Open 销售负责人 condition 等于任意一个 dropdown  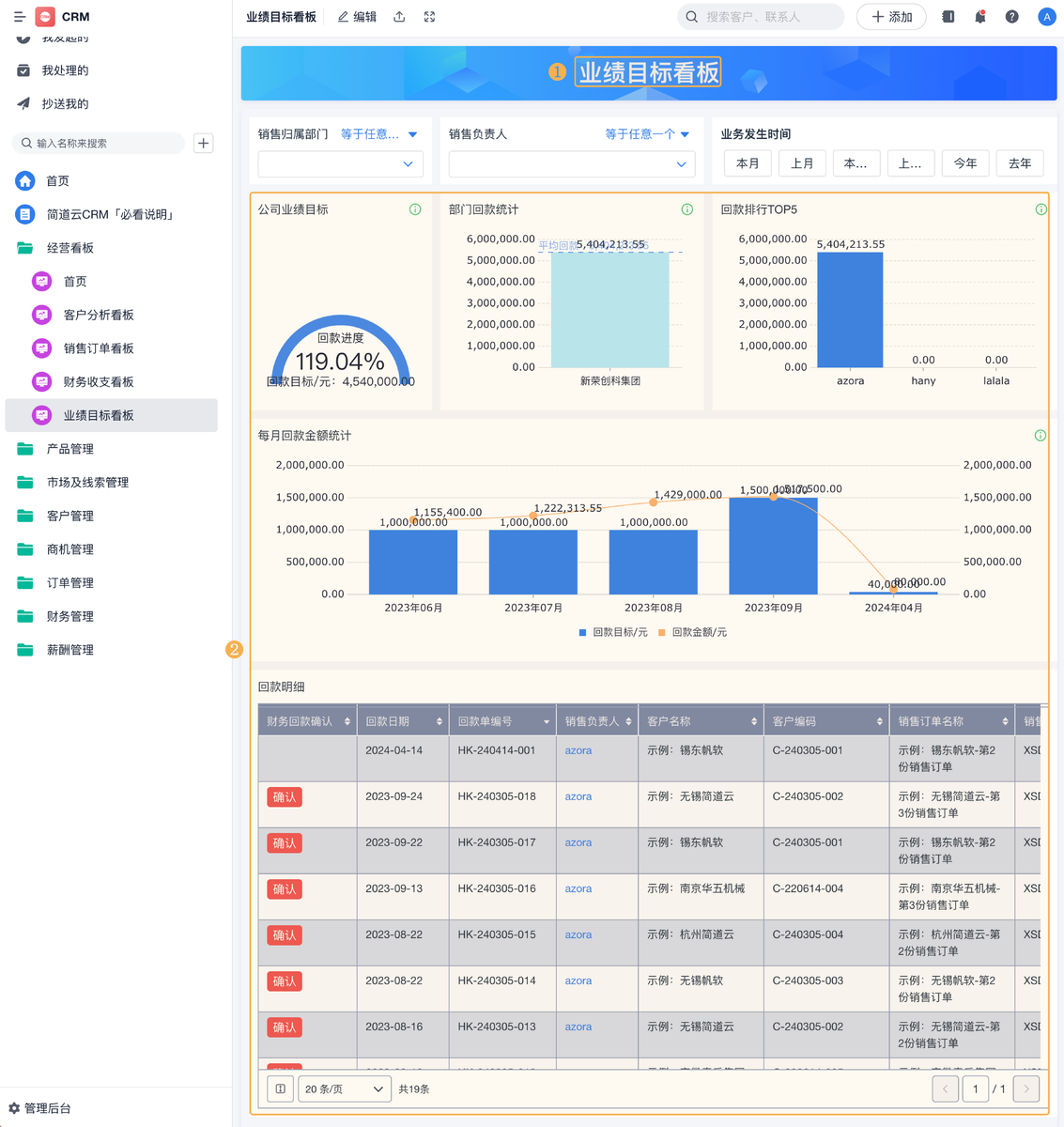[x=647, y=134]
